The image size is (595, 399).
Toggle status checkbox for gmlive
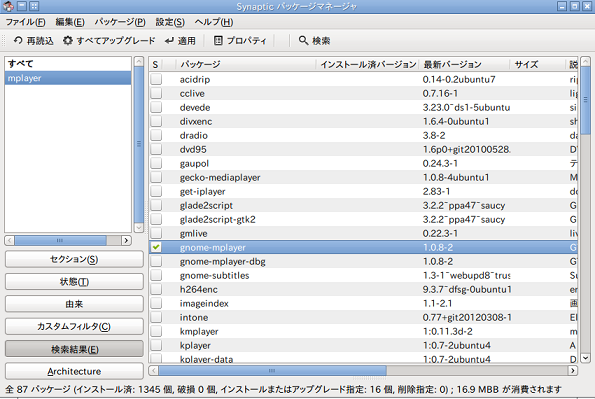click(x=156, y=233)
